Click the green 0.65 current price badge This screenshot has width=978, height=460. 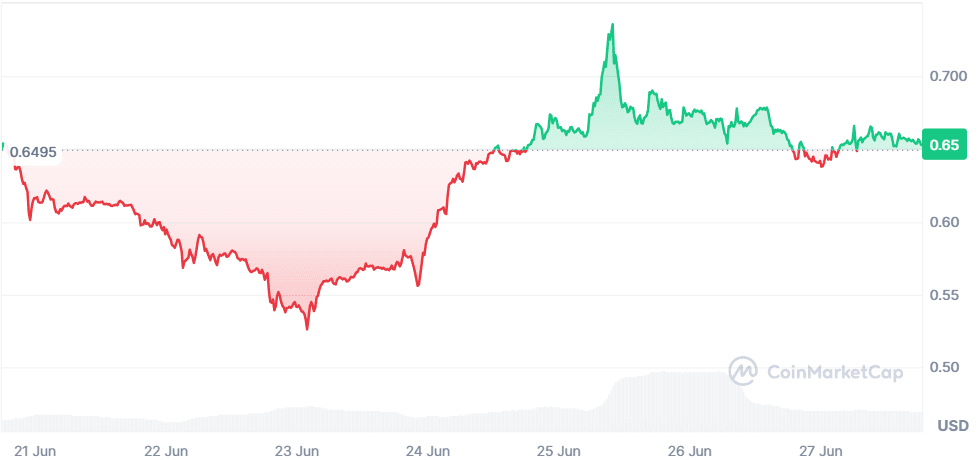coord(943,145)
